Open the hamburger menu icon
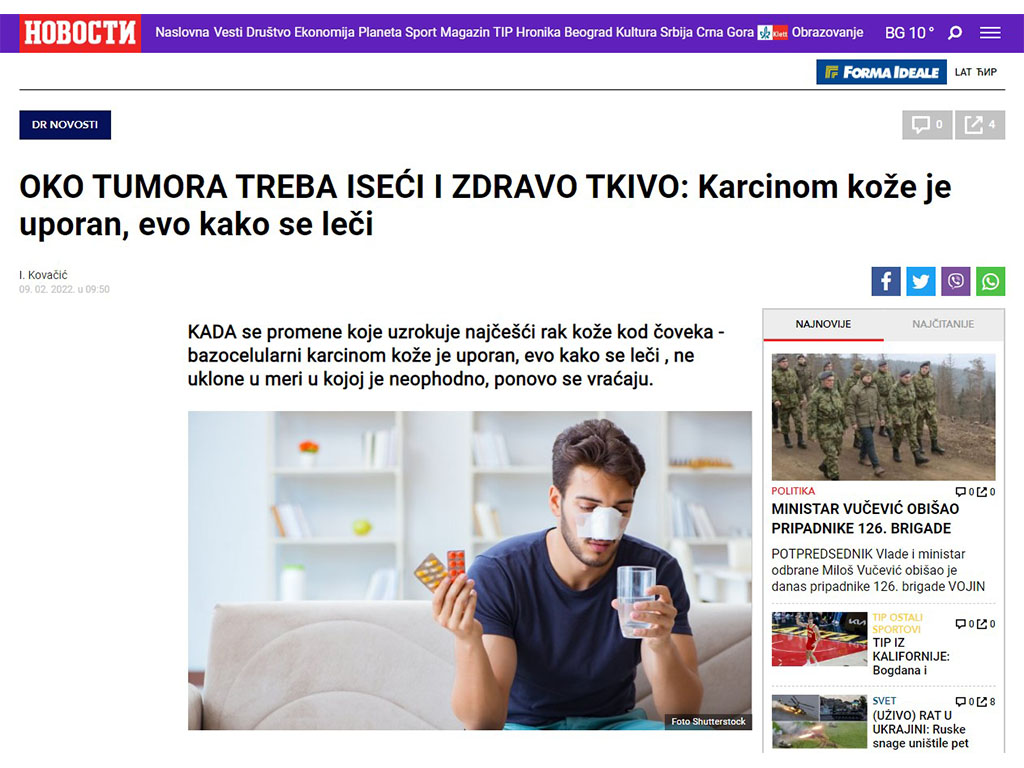 [x=990, y=33]
